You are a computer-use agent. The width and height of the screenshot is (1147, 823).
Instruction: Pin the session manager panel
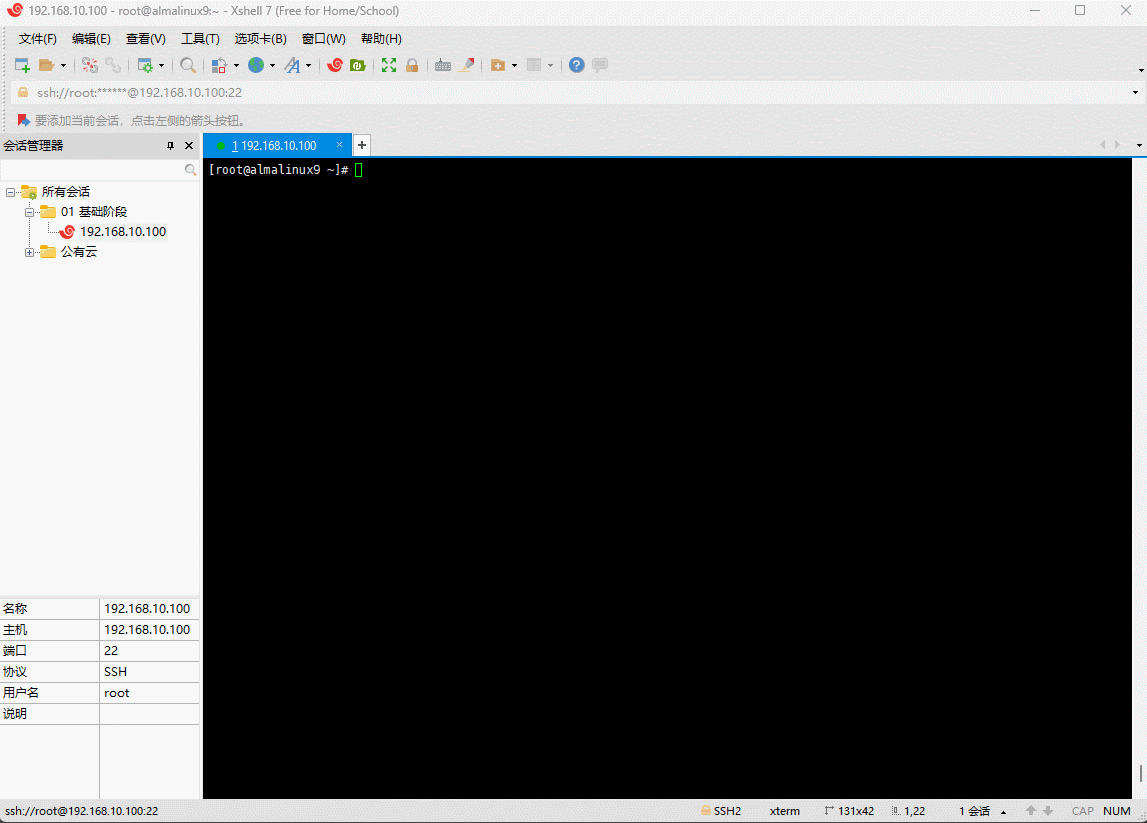(170, 146)
